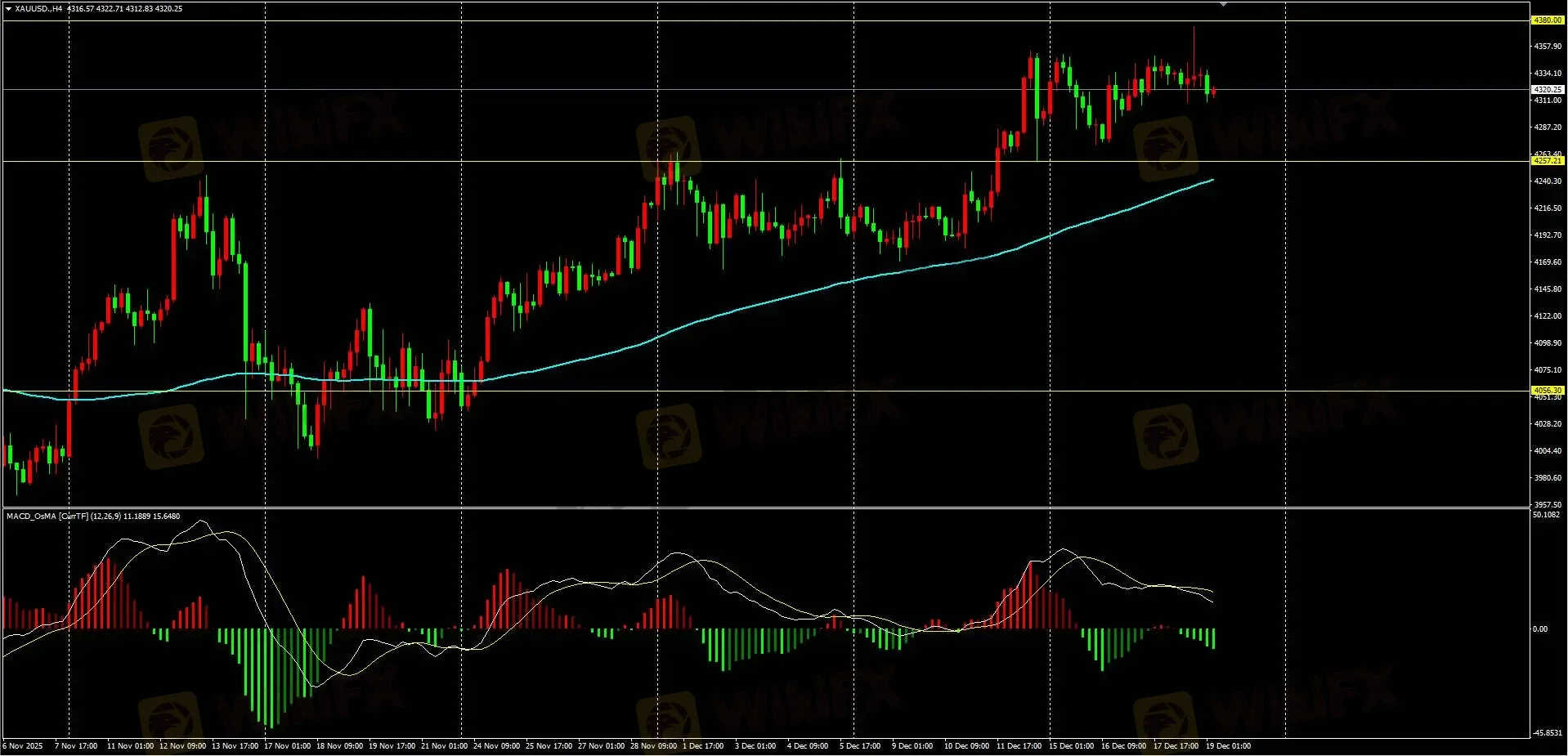Click the -45.8531 indicator scale value
This screenshot has height=756, width=1568.
1547,733
